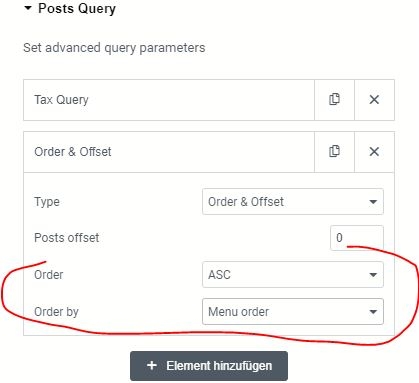419x383 pixels.
Task: Open the Order dropdown set to ASC
Action: coord(293,275)
